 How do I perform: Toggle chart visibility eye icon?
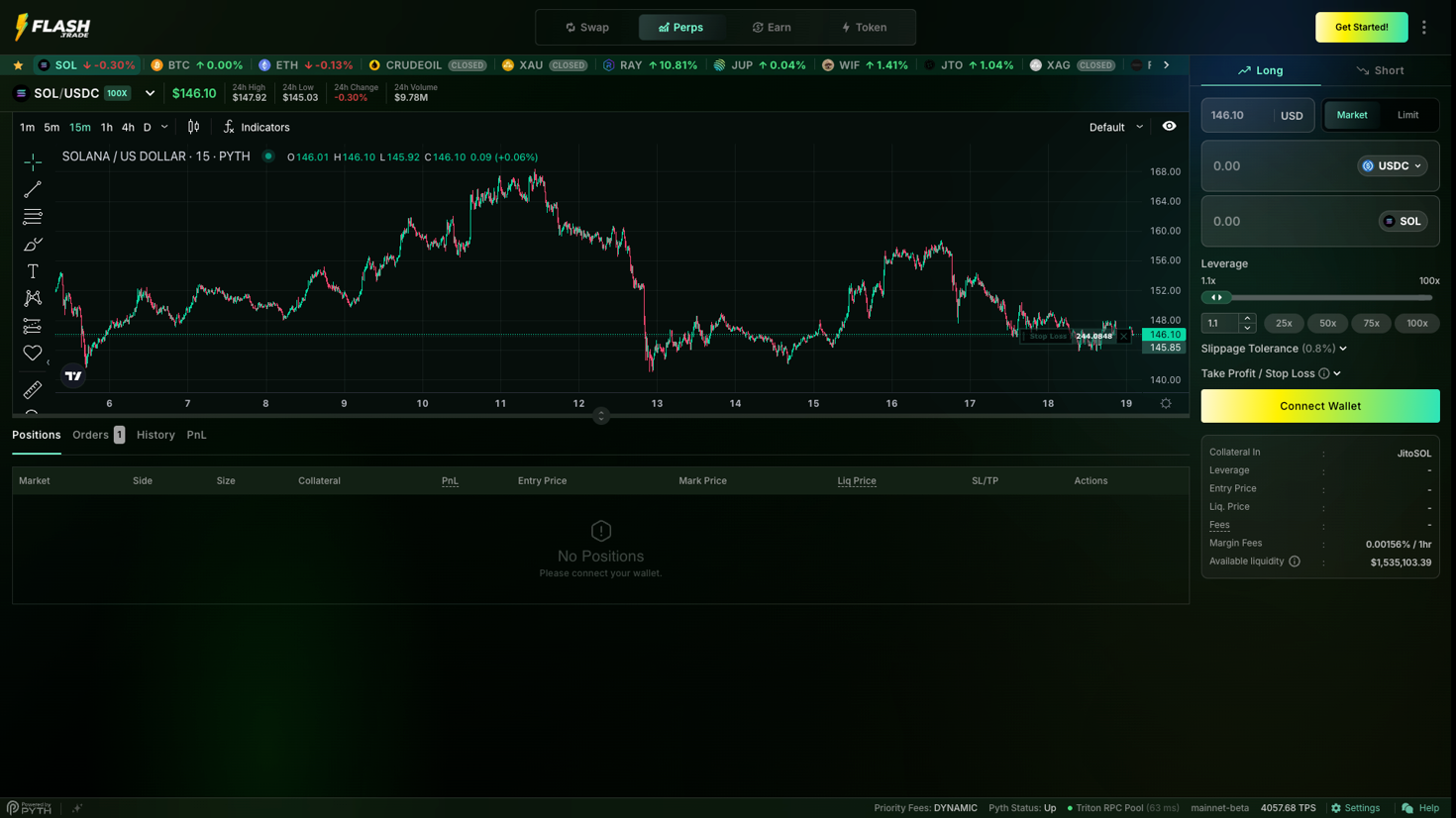tap(1169, 127)
